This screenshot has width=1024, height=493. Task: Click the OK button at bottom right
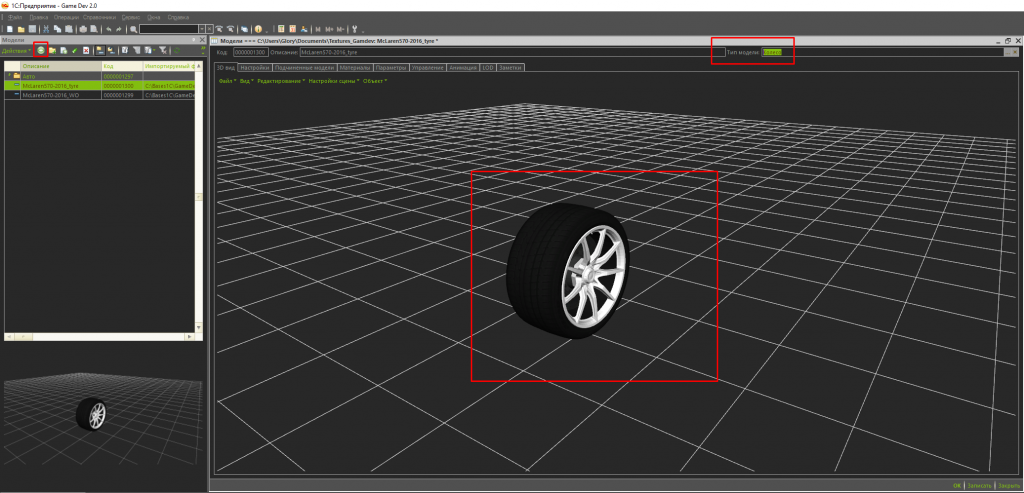pos(957,485)
